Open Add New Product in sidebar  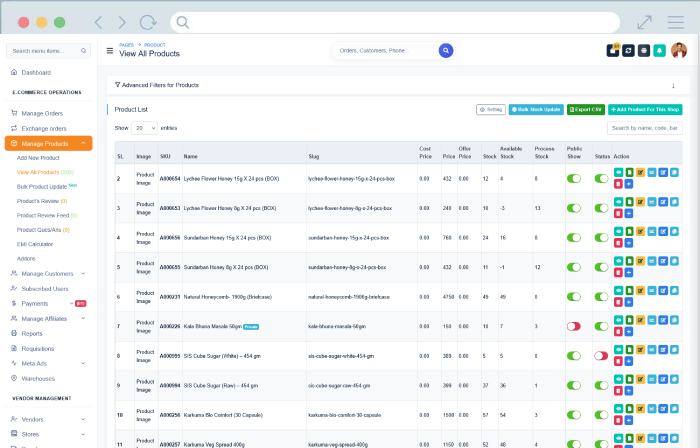38,158
